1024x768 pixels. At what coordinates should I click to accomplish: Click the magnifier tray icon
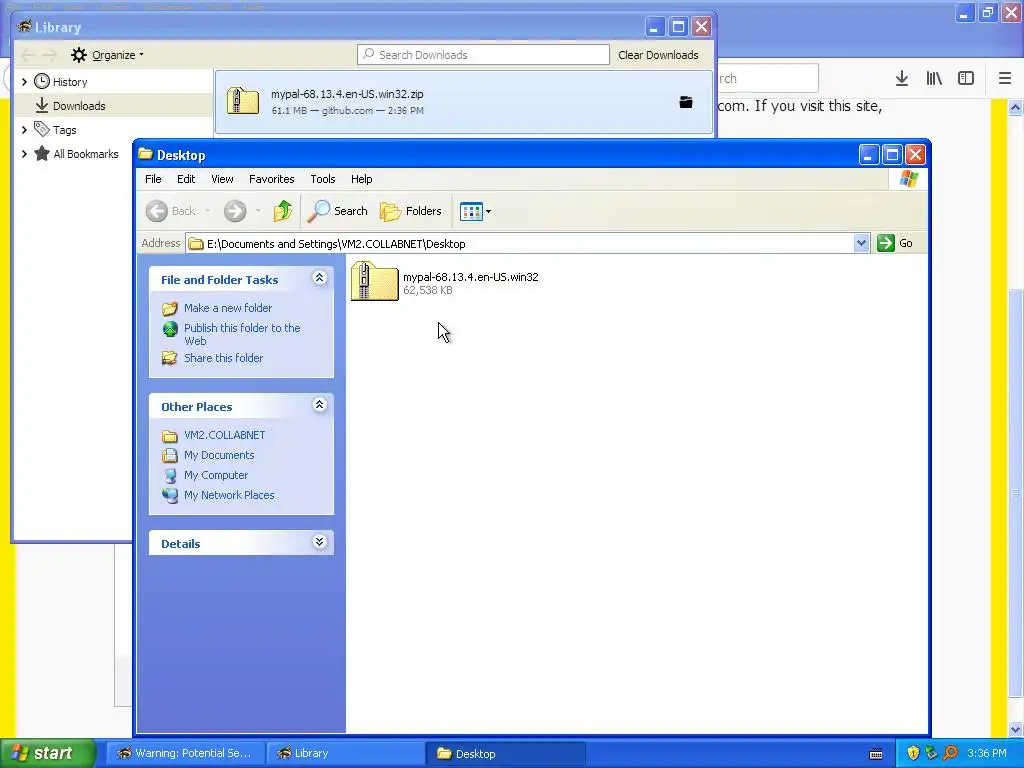pos(950,753)
